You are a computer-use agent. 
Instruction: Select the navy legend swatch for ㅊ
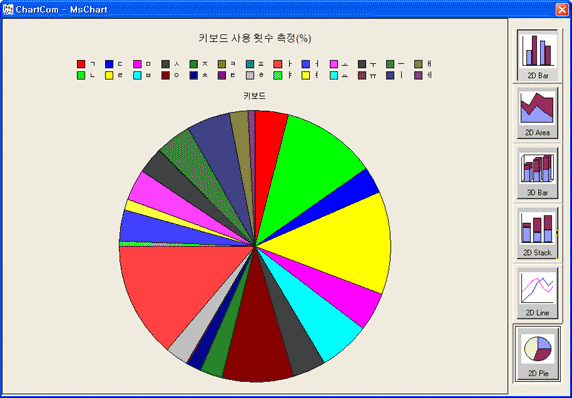click(x=194, y=76)
